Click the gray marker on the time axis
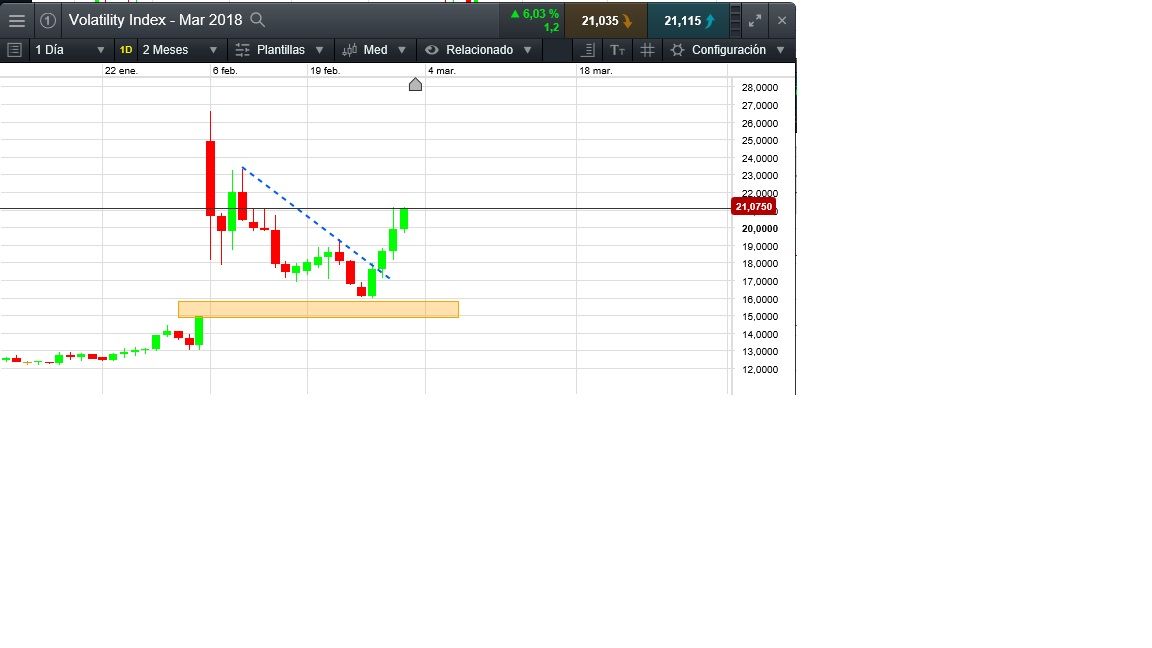 tap(416, 85)
